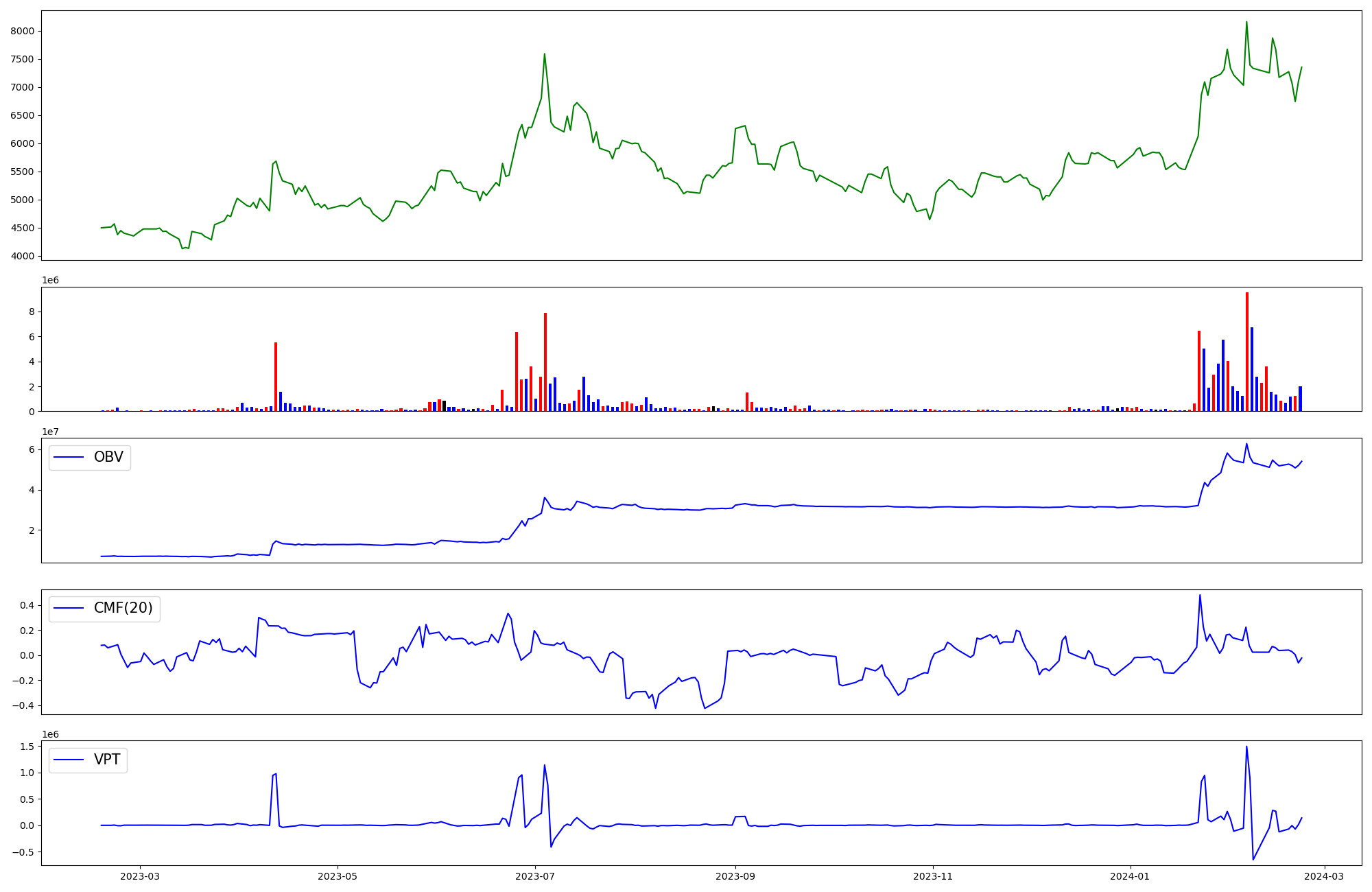Image resolution: width=1372 pixels, height=892 pixels.
Task: Click the 2023-03 date label on x-axis
Action: [x=140, y=876]
